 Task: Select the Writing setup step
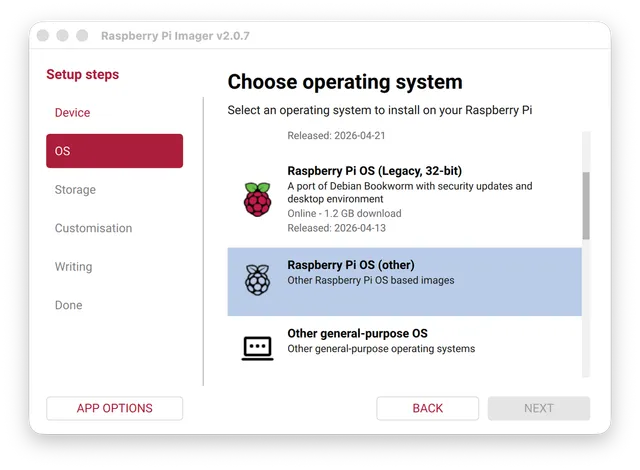click(x=114, y=266)
